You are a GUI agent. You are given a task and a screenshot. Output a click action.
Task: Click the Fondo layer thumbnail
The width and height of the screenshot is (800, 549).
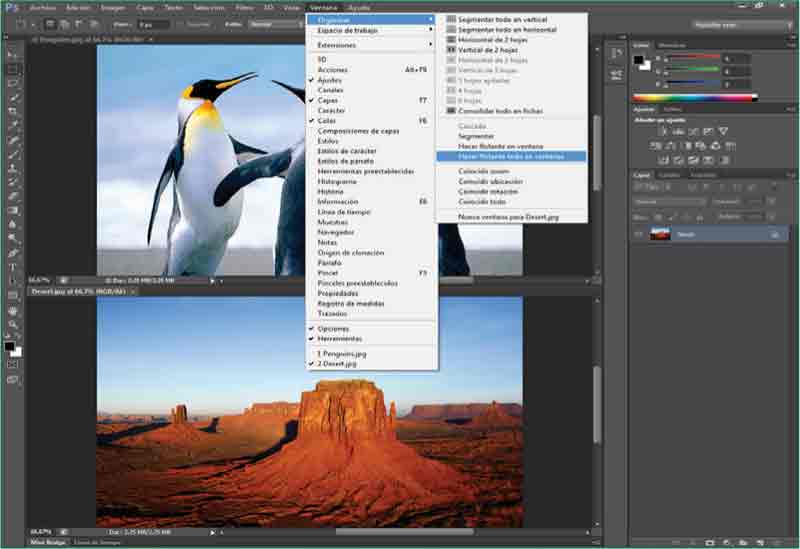(x=660, y=234)
